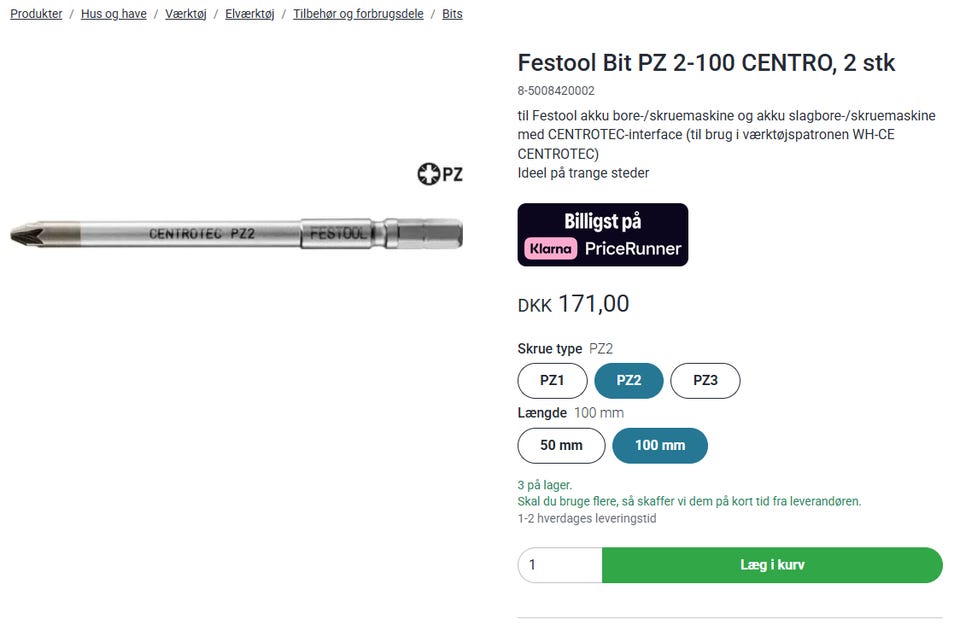Click the product title Festool Bit PZ 2-100

tap(706, 63)
